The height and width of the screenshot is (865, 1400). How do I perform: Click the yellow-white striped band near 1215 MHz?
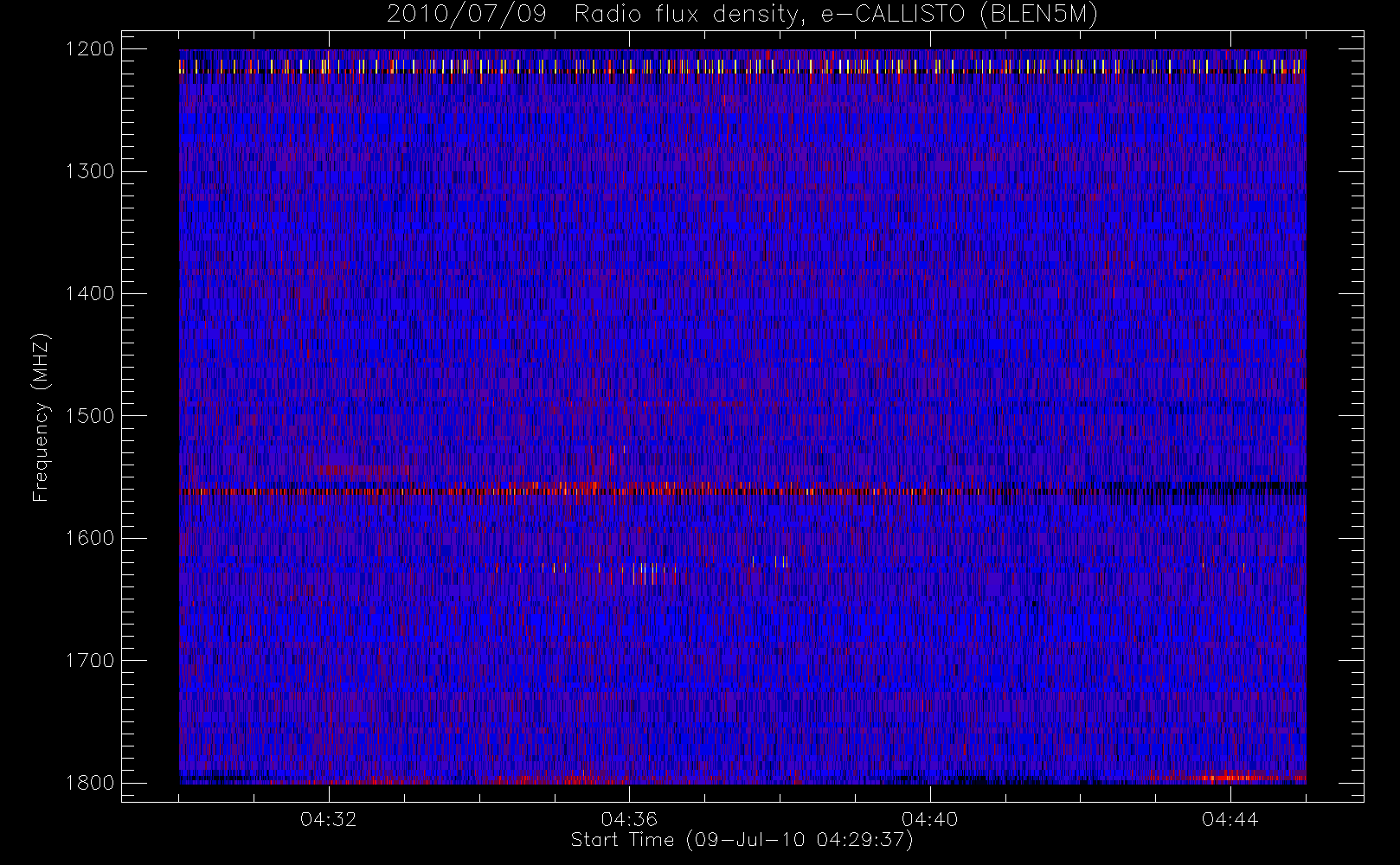(742, 67)
